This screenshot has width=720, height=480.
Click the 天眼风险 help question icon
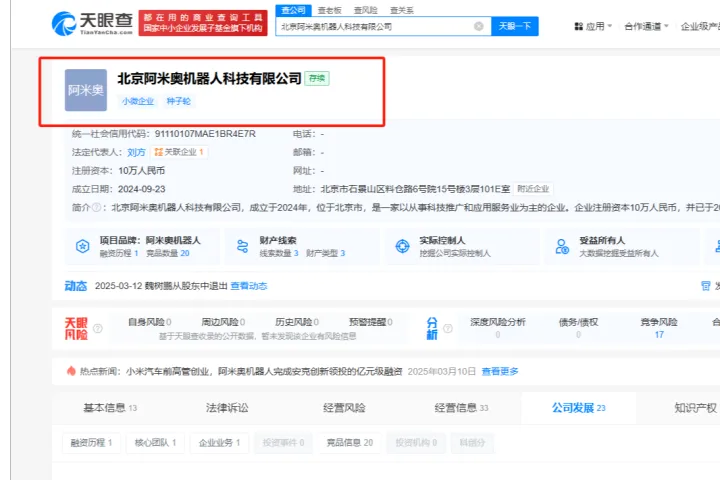tap(98, 328)
